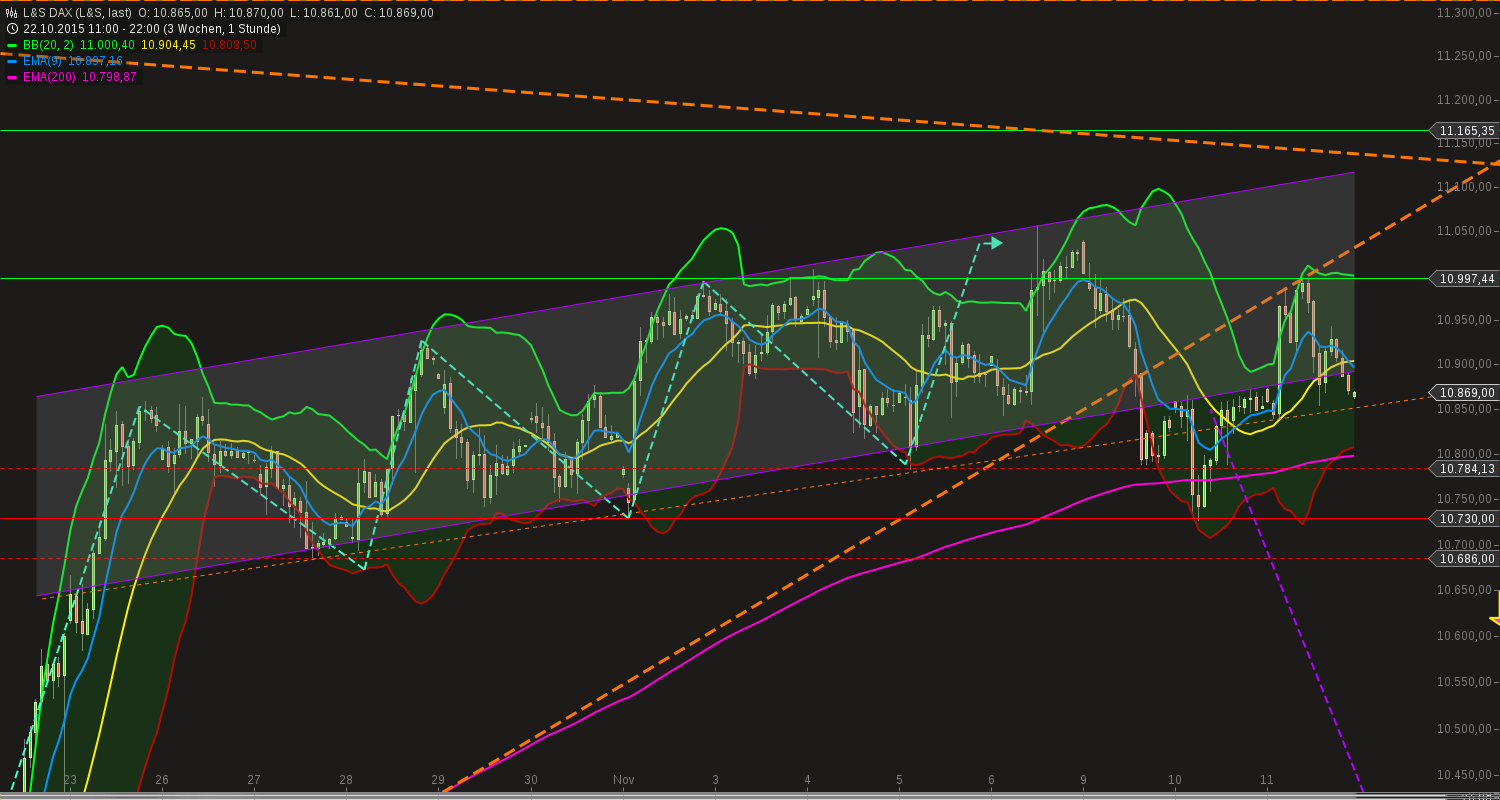Click the 11.250,00 price axis tick
1500x800 pixels.
point(1465,56)
